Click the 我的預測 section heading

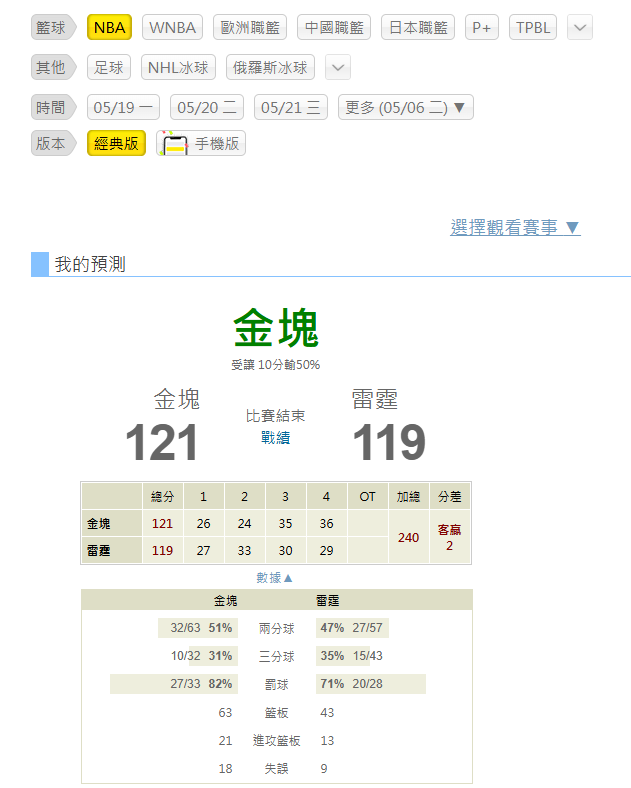coord(90,264)
